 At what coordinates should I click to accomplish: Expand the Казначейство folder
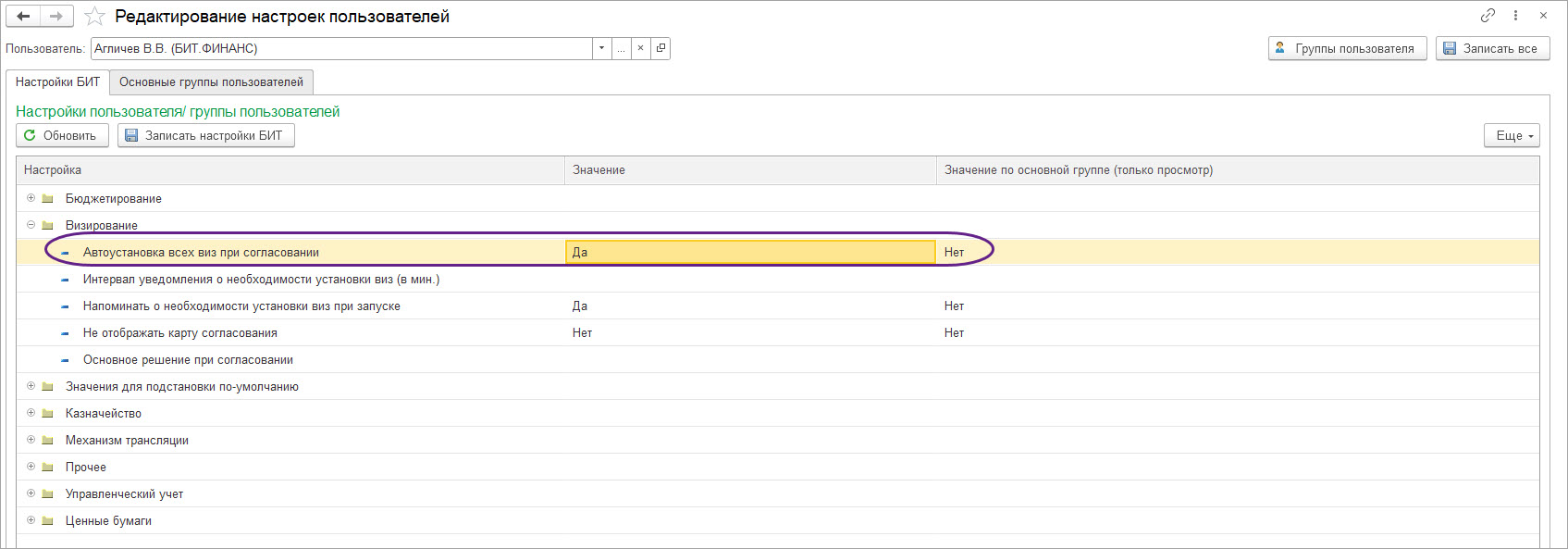click(x=31, y=413)
